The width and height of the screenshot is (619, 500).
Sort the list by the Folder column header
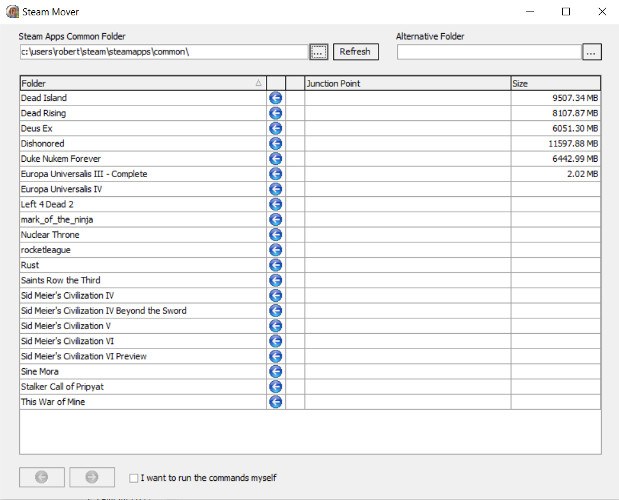coord(140,83)
